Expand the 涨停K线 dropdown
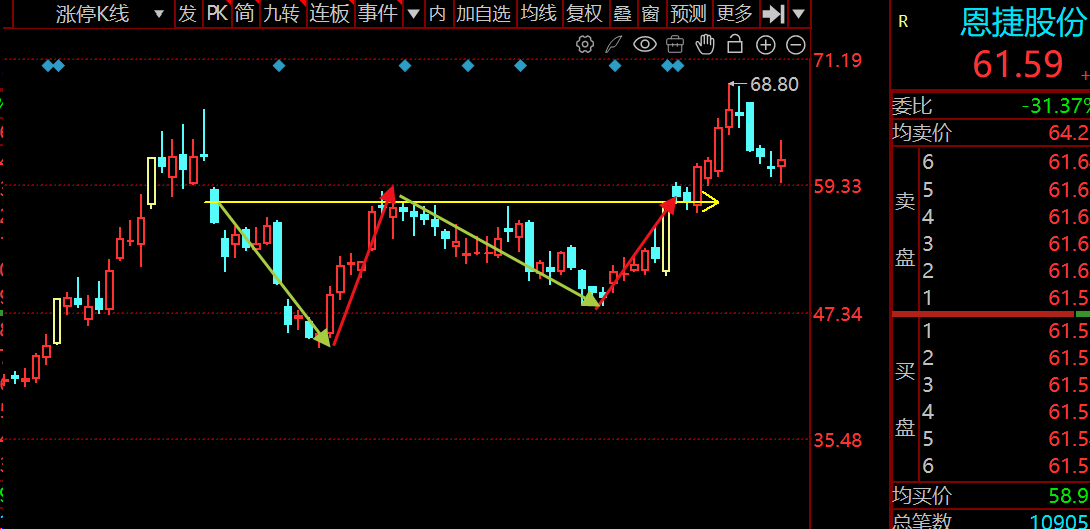 click(158, 14)
